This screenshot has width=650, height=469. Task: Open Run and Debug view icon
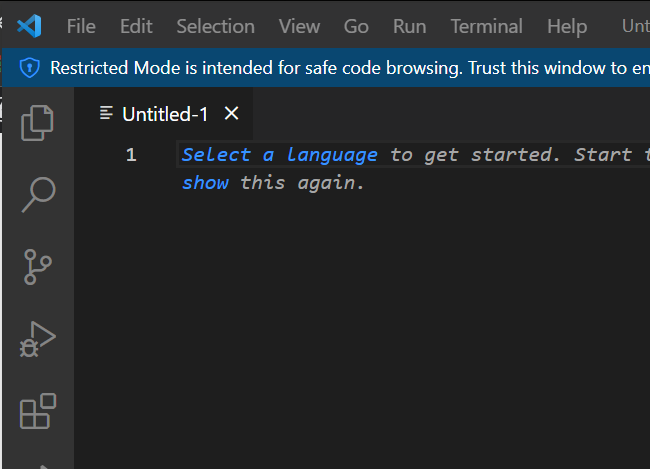[x=37, y=339]
